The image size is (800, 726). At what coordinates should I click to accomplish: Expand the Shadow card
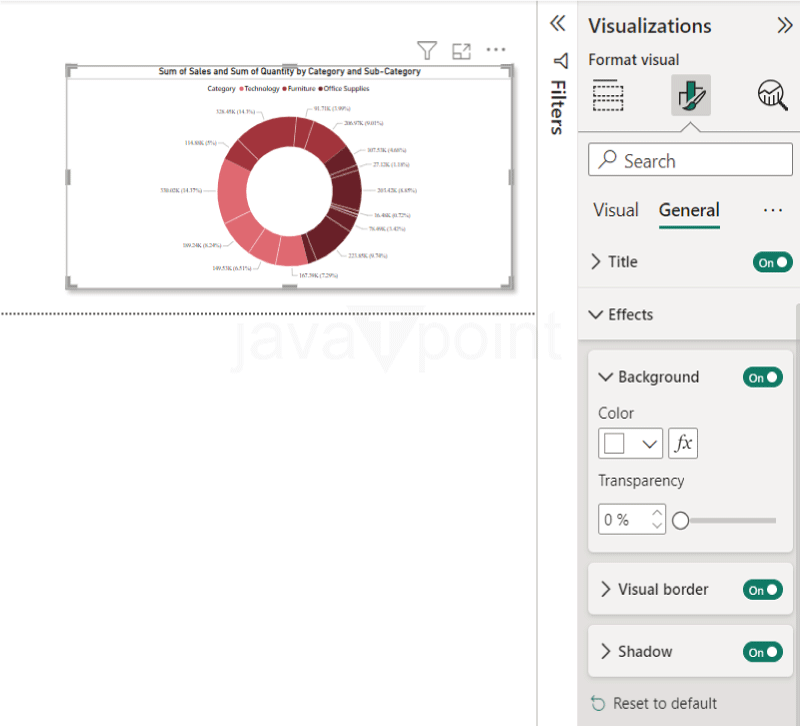click(x=605, y=651)
